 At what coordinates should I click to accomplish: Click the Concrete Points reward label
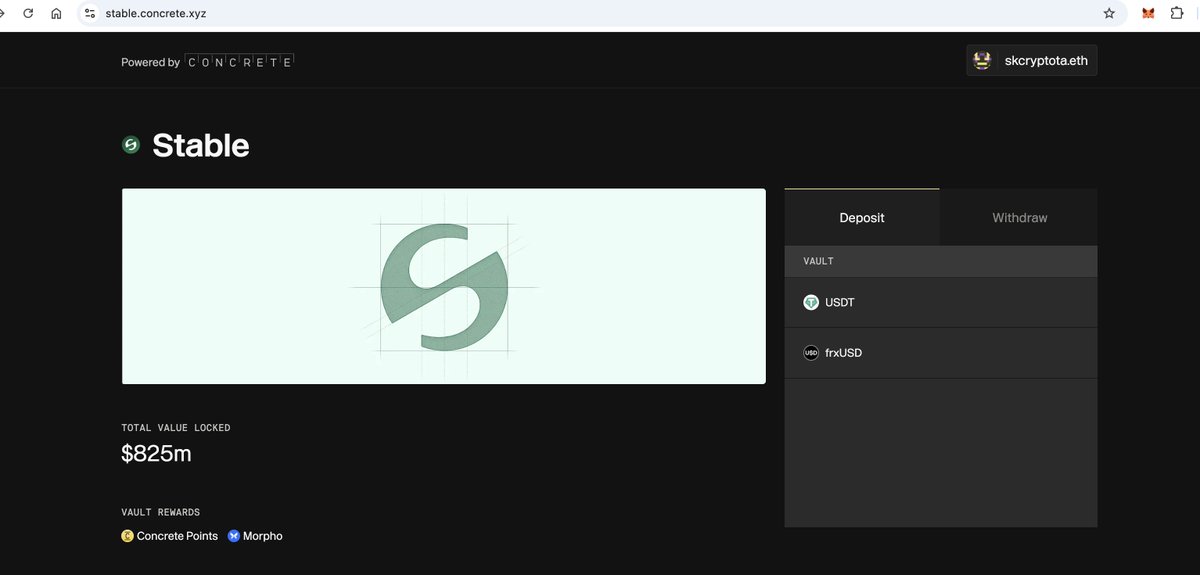(x=177, y=536)
